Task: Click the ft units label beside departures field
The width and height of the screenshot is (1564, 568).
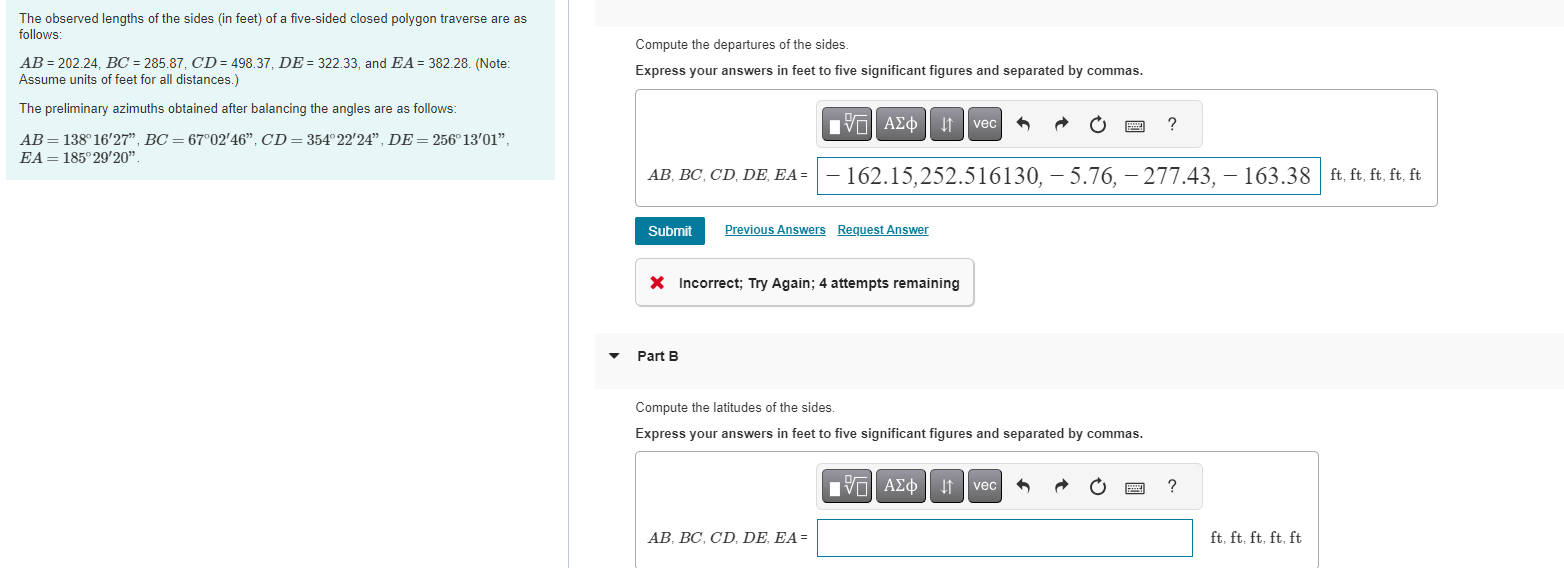Action: pyautogui.click(x=1376, y=175)
